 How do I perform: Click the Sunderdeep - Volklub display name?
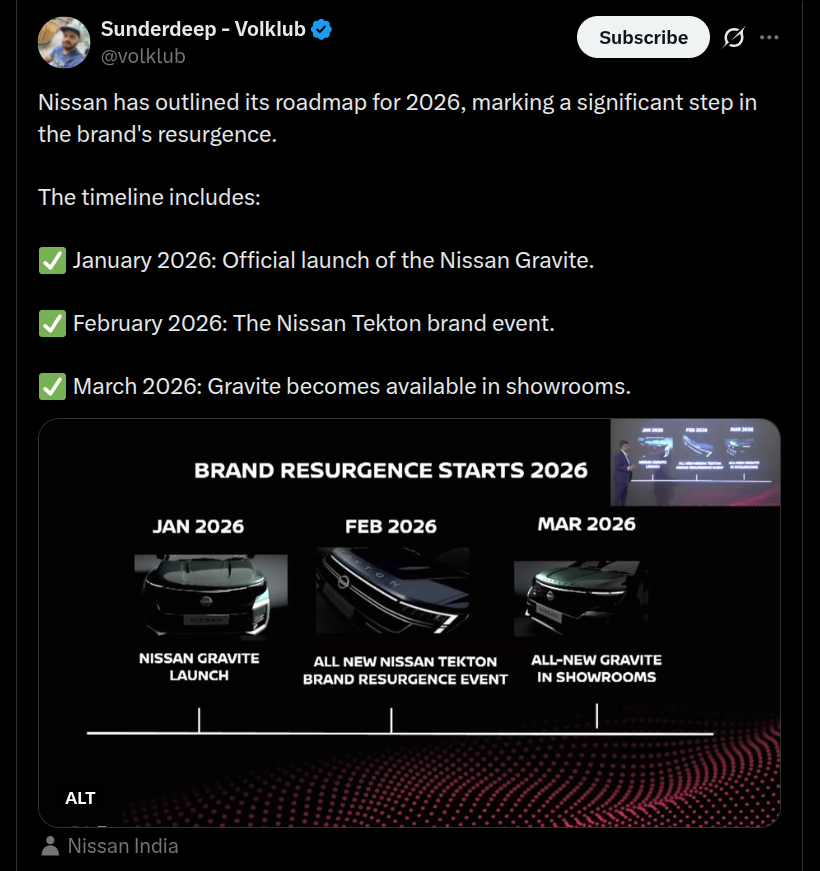pyautogui.click(x=203, y=29)
